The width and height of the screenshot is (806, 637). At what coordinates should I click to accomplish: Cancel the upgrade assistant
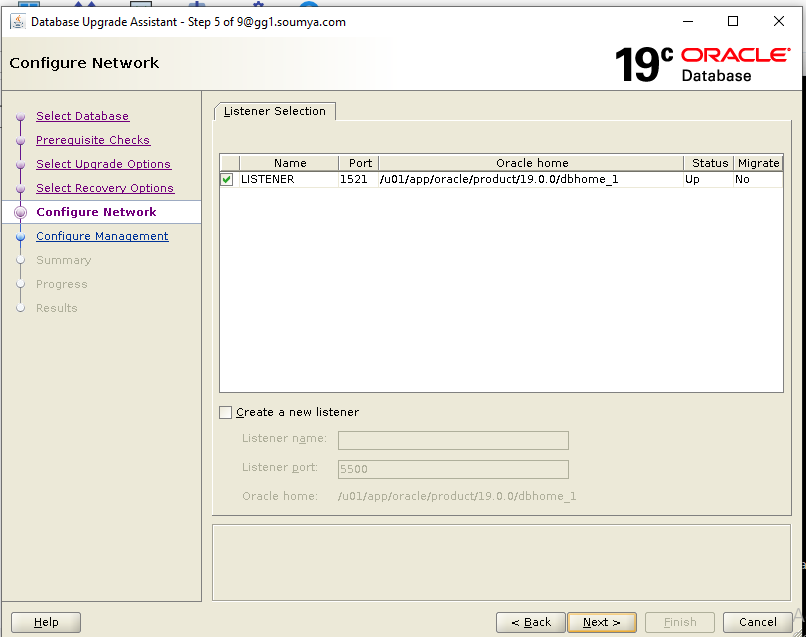(758, 622)
